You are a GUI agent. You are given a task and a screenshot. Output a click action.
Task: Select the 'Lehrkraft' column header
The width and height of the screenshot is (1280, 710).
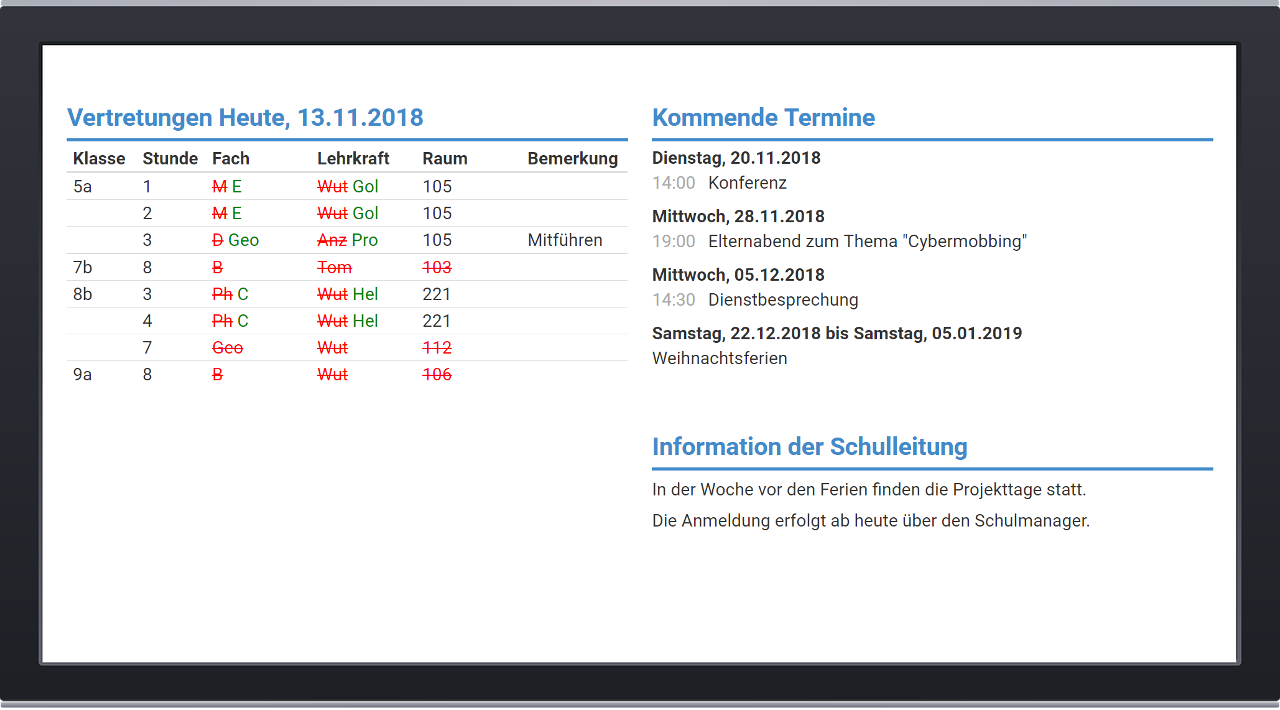point(353,159)
